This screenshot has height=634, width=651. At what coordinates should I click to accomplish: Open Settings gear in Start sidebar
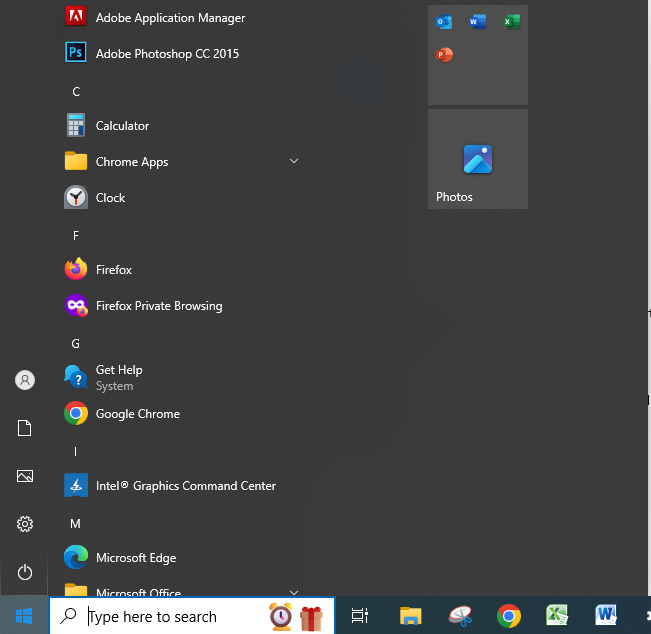[24, 524]
